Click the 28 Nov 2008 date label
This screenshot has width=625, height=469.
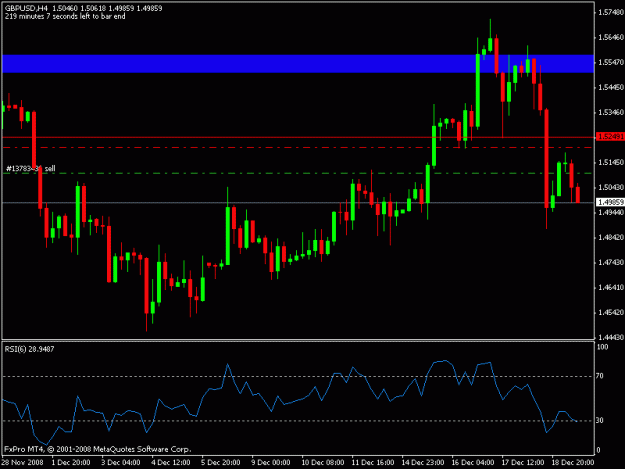22,463
